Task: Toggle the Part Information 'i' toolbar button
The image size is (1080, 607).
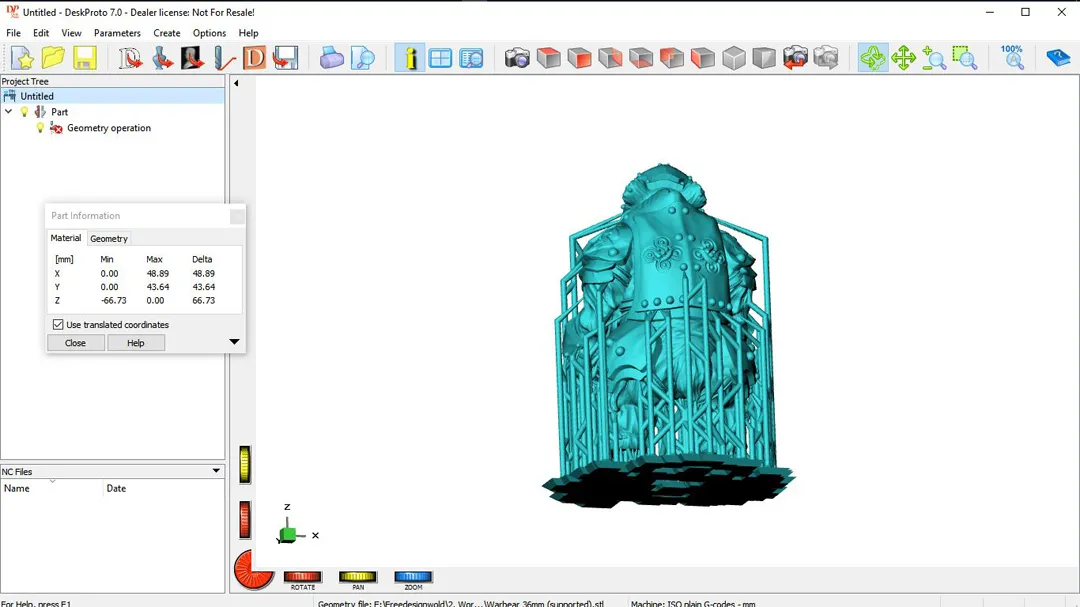Action: tap(410, 58)
